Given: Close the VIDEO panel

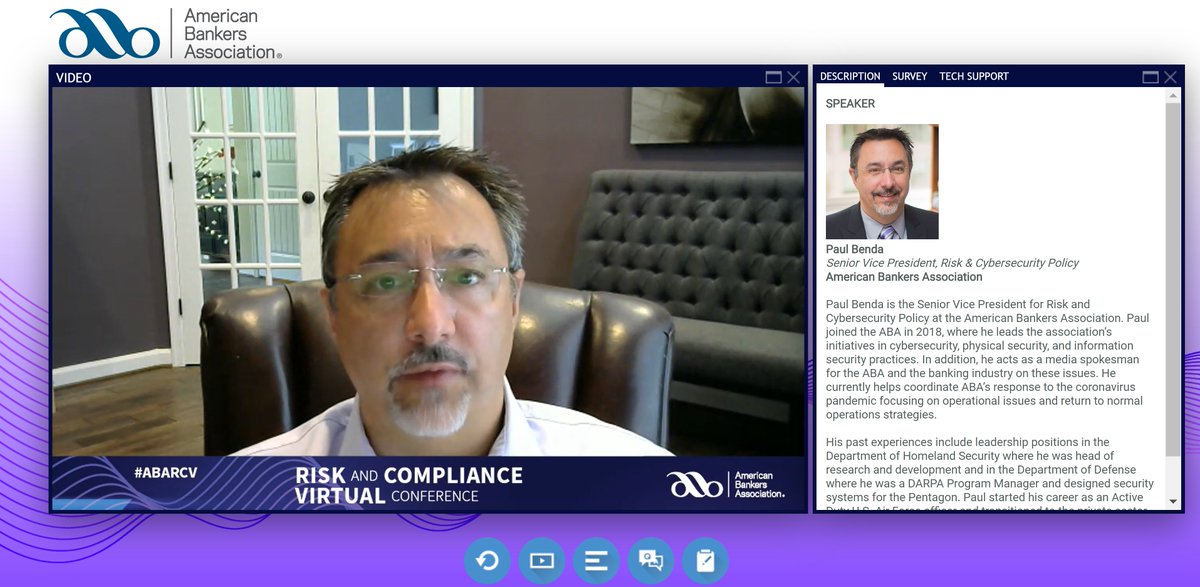Looking at the screenshot, I should point(793,77).
